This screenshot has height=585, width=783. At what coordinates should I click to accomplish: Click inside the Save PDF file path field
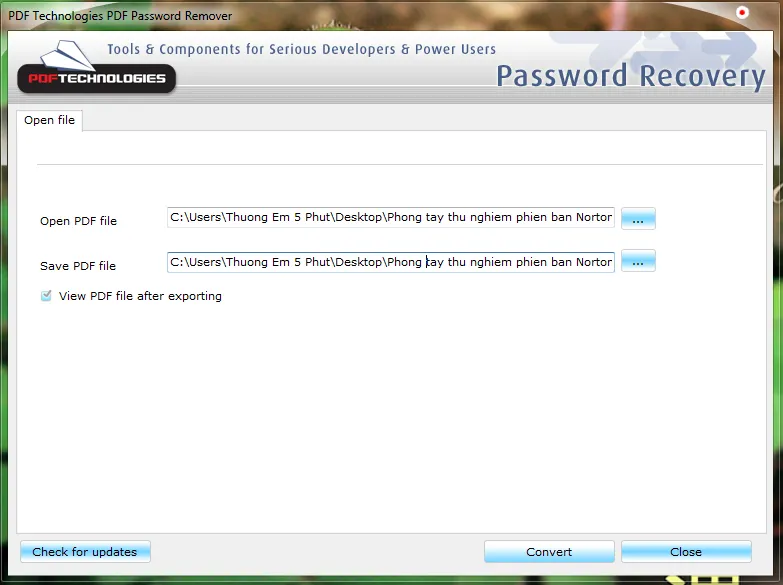(390, 262)
